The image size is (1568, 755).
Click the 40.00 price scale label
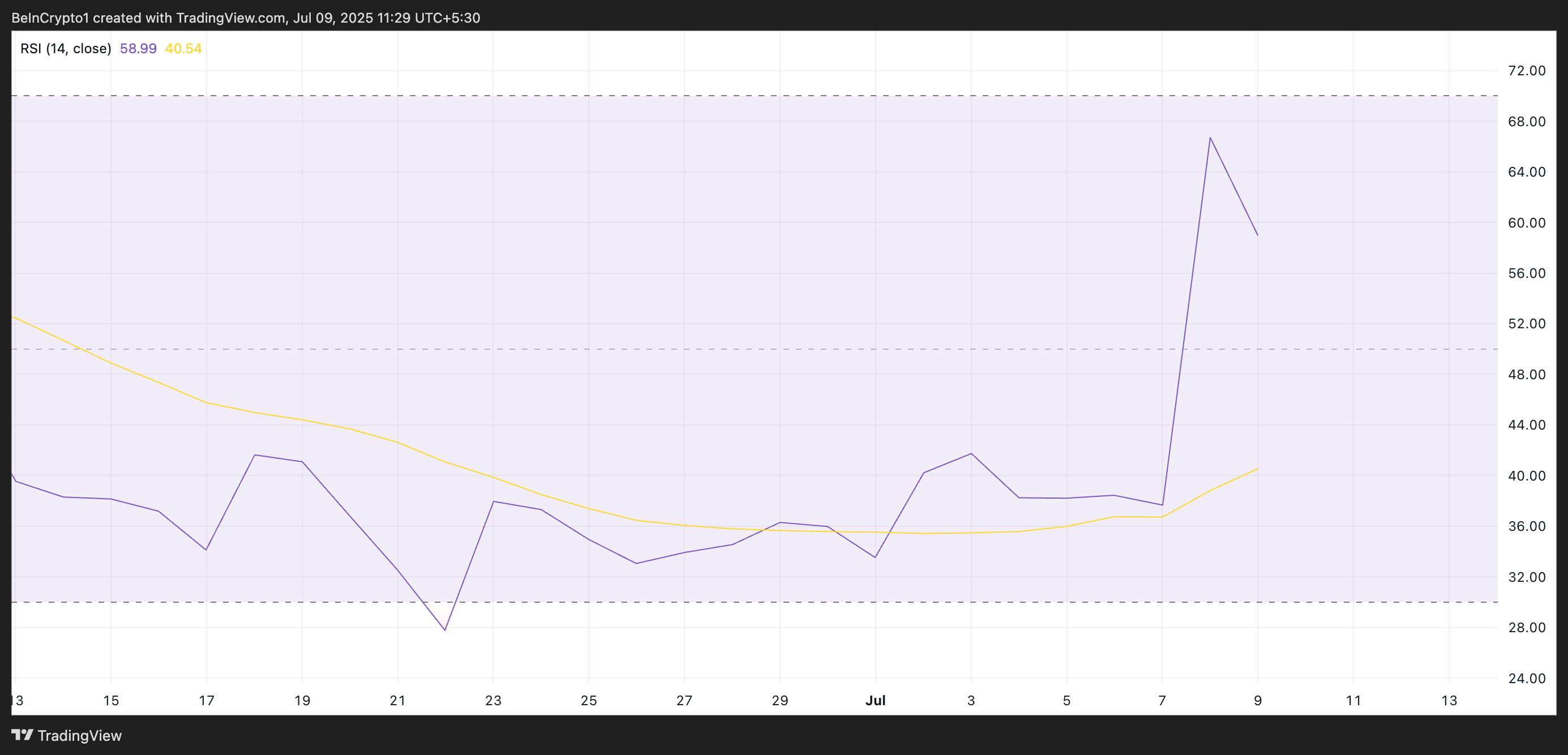click(x=1526, y=476)
